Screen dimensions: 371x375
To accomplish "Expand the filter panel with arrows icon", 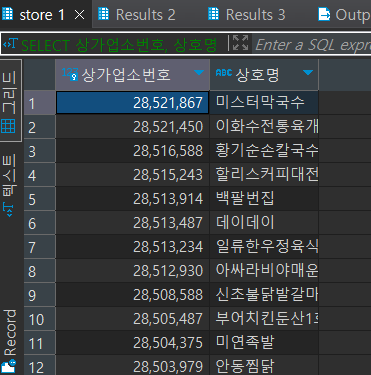I will tap(240, 43).
